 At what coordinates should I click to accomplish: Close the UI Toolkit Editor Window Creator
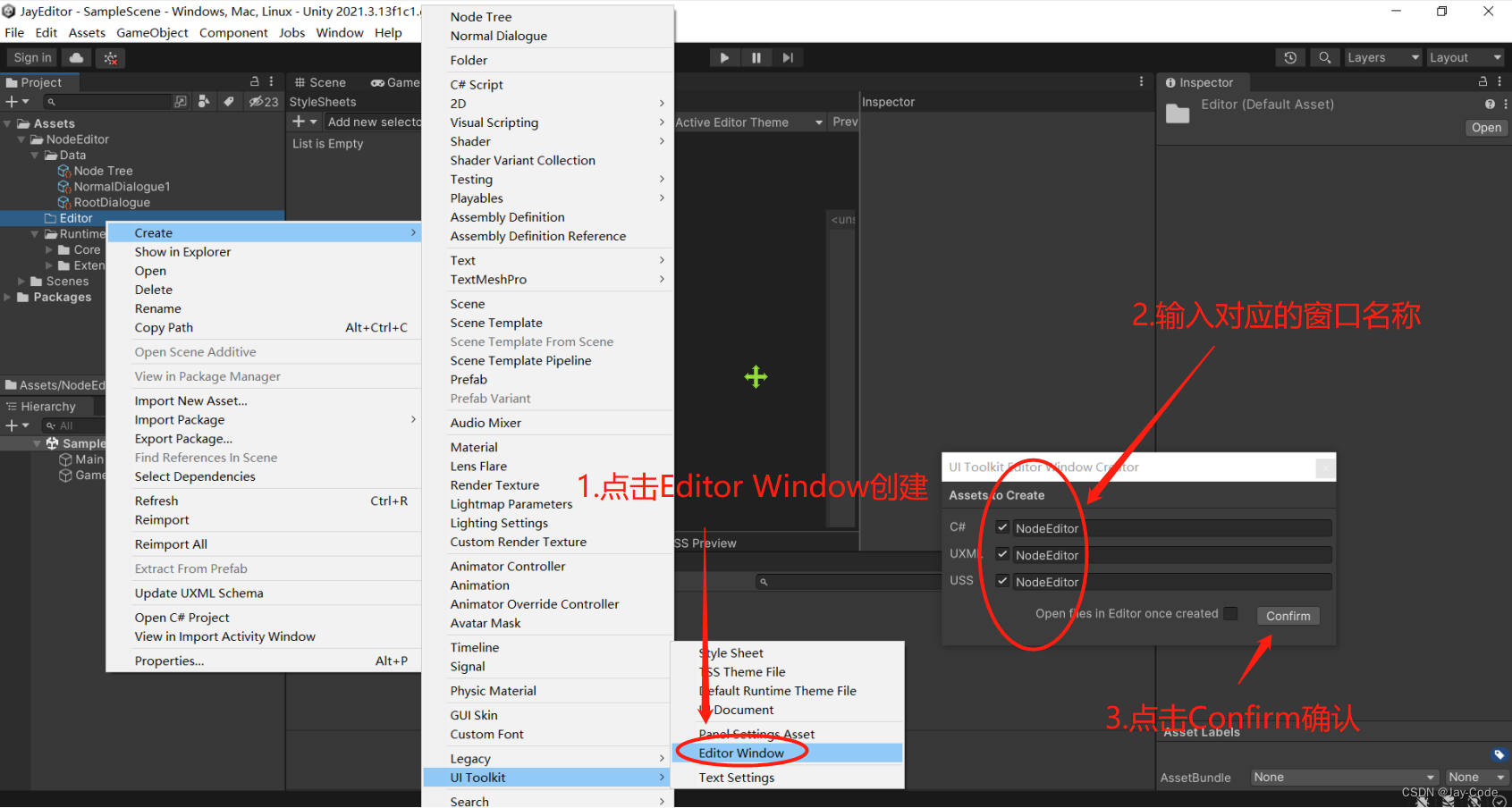[x=1325, y=467]
